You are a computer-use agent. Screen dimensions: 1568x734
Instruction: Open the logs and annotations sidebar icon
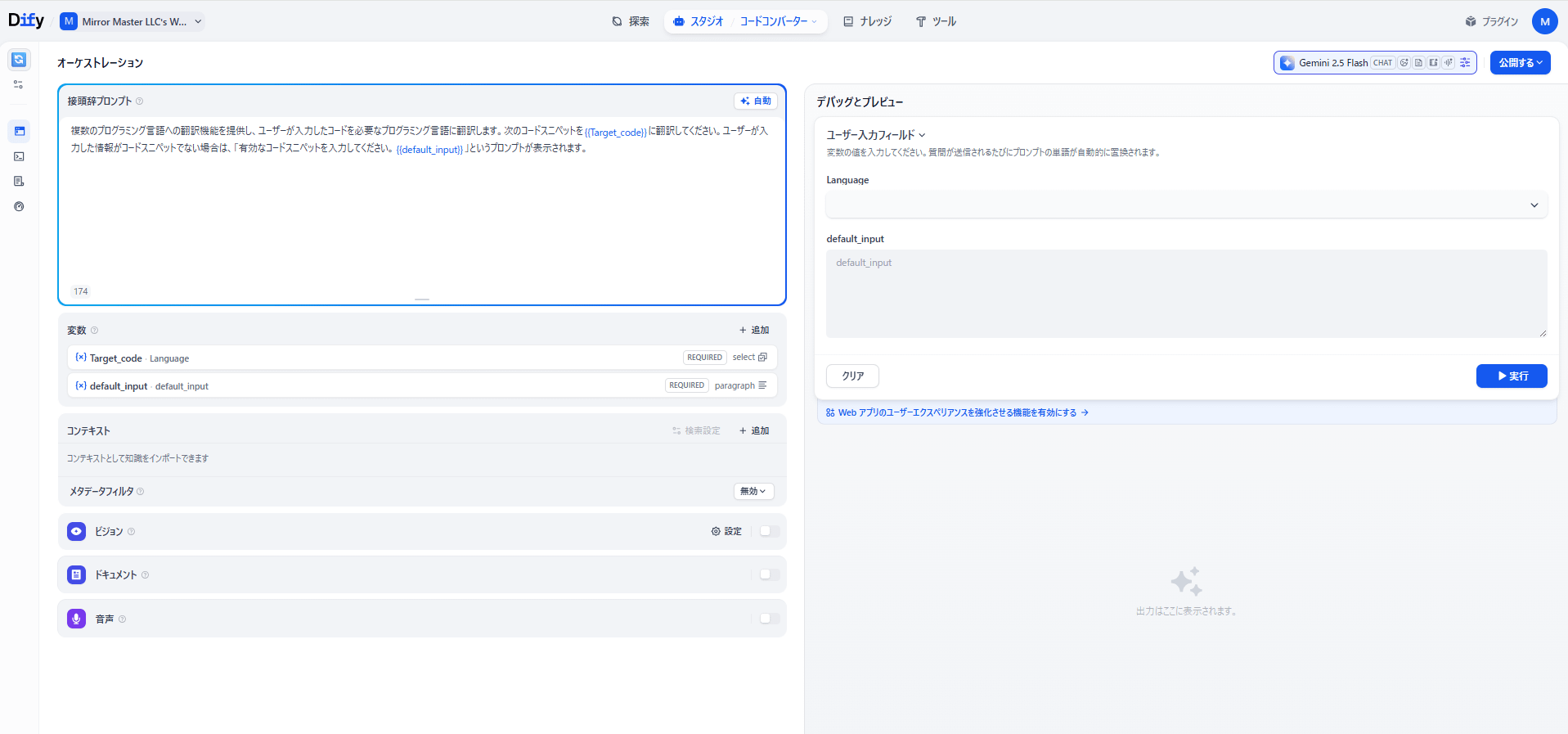coord(20,182)
